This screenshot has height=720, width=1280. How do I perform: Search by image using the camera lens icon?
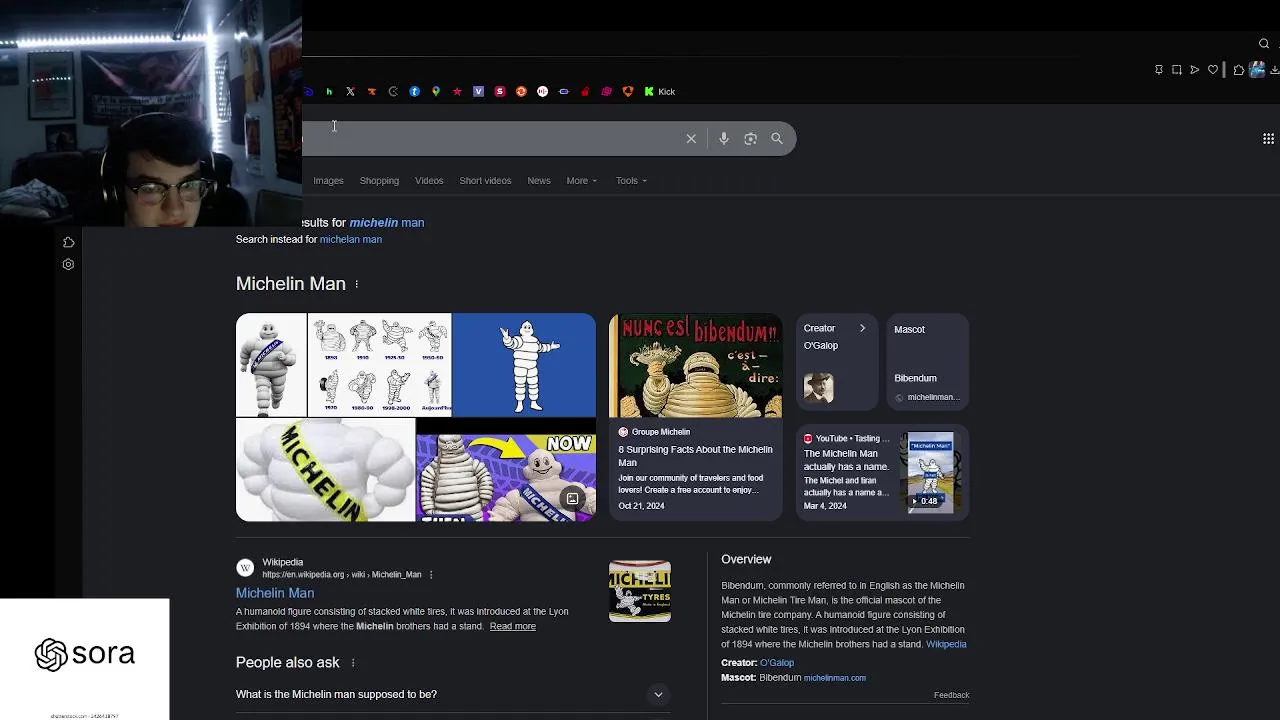[x=750, y=139]
